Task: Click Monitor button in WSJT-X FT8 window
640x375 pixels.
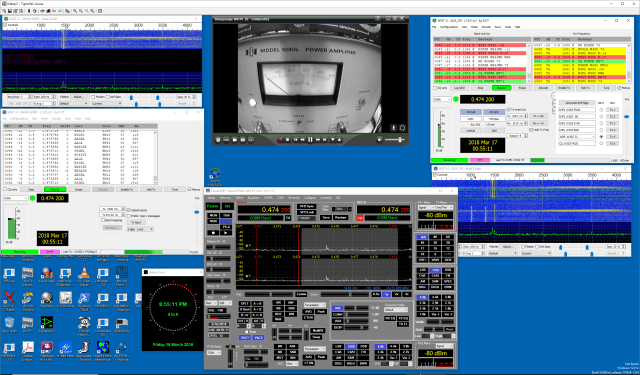Action: [501, 88]
